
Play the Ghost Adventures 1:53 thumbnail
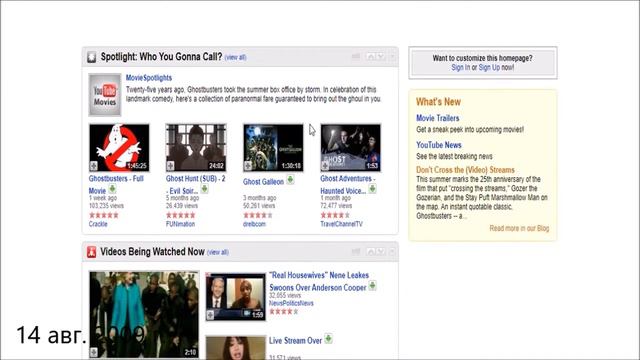(351, 148)
